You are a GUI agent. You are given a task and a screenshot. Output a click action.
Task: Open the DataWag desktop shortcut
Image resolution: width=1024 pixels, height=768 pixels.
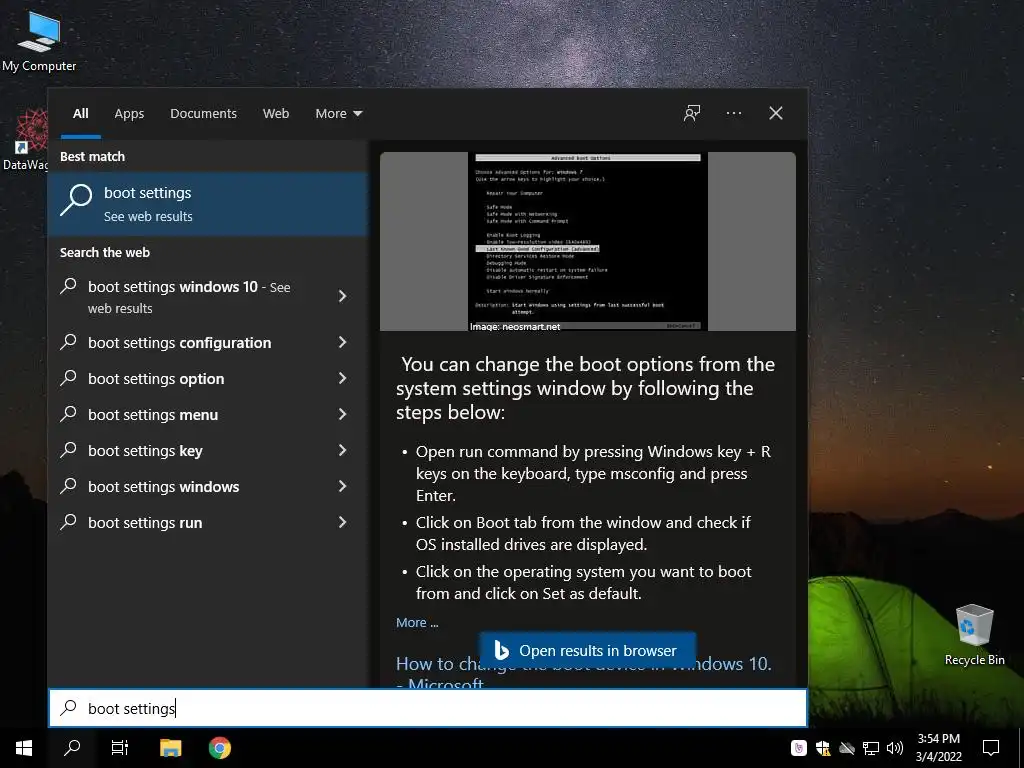[25, 140]
